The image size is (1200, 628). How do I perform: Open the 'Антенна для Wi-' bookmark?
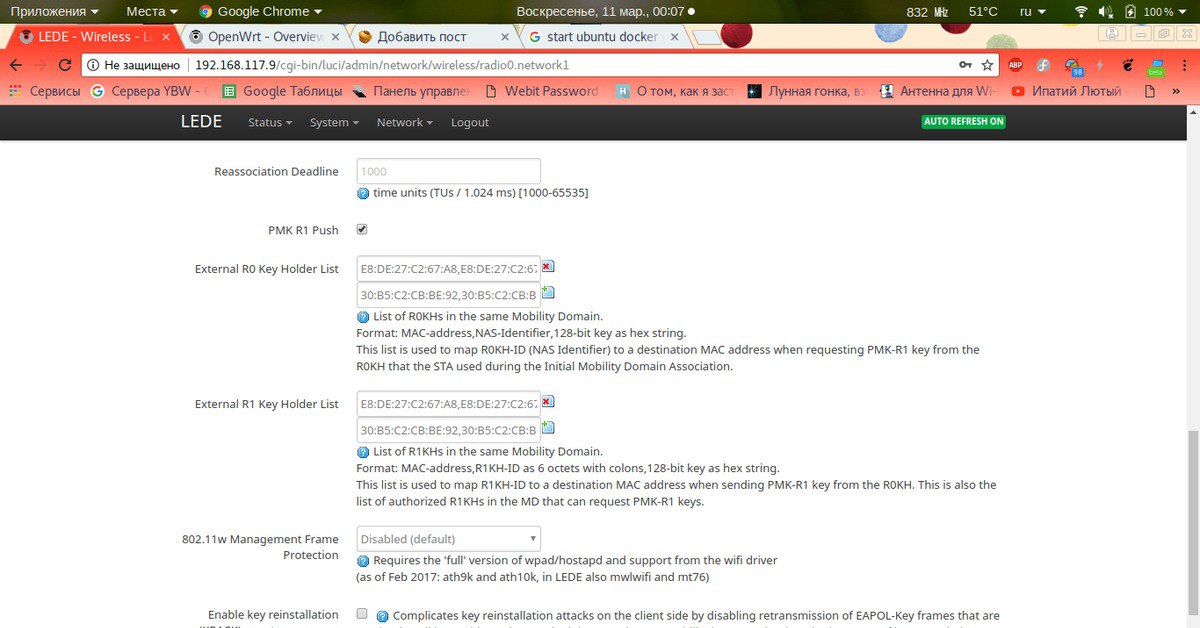click(938, 91)
